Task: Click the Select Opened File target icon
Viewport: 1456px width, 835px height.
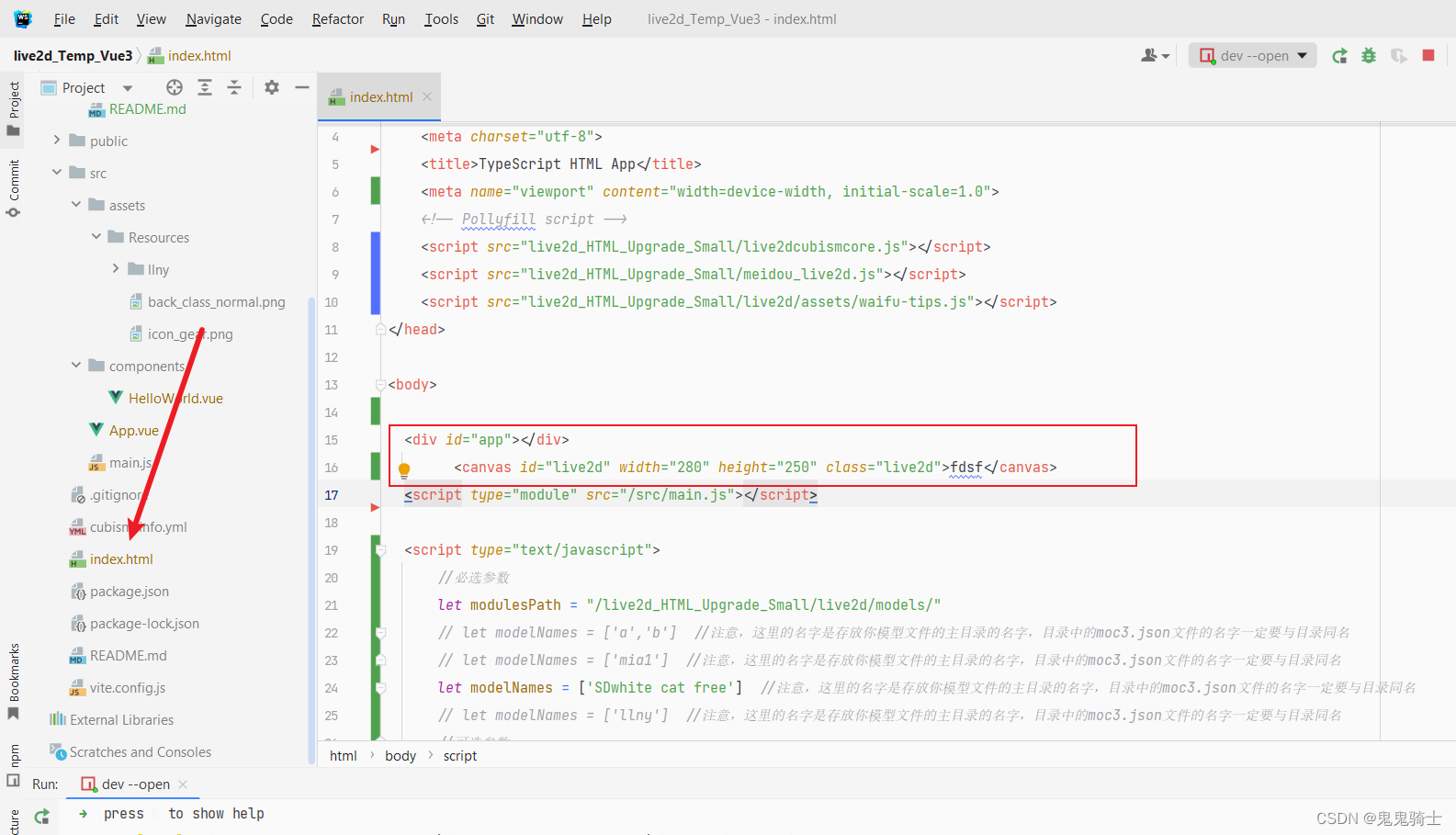Action: 175,87
